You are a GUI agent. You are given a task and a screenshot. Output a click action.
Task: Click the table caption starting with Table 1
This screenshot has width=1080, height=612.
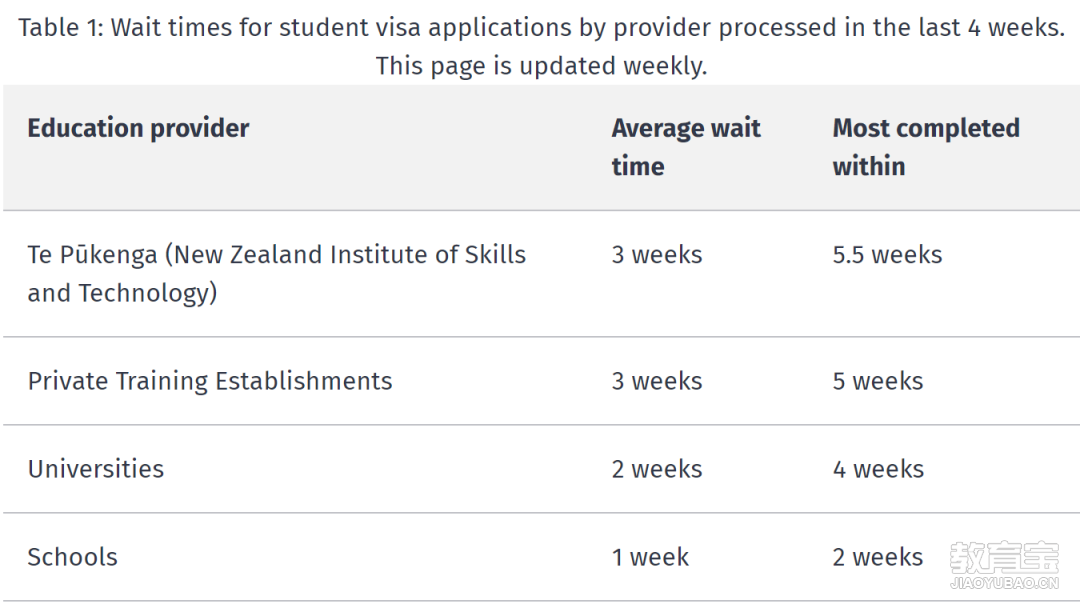[x=541, y=28]
